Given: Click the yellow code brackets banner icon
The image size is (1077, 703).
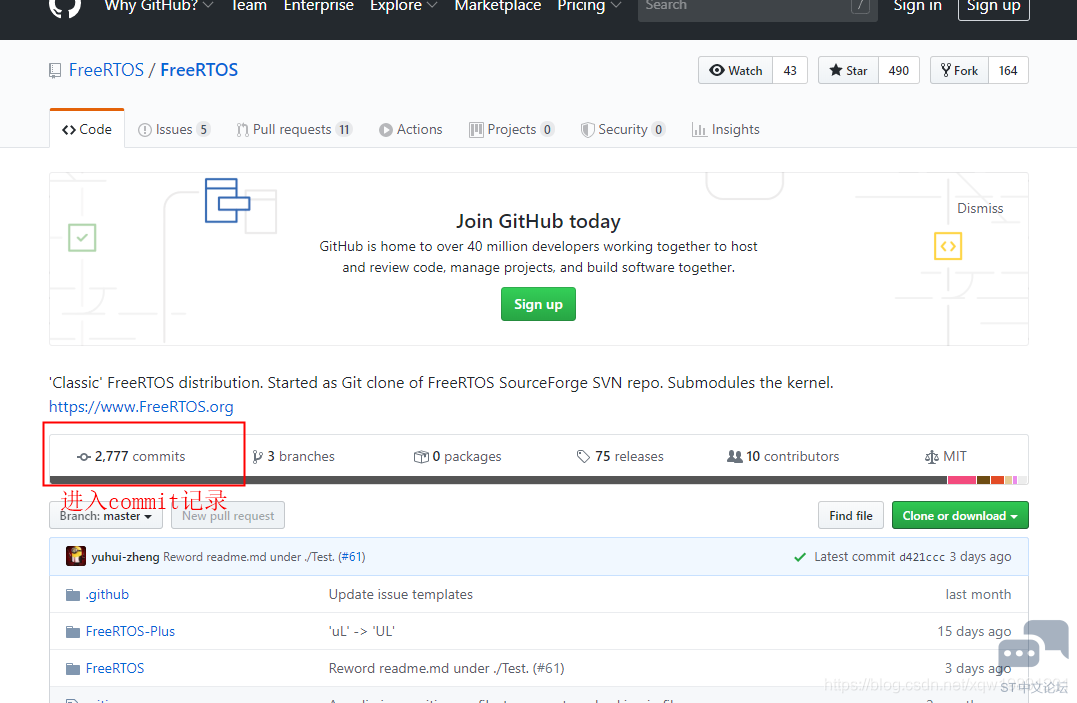Looking at the screenshot, I should click(948, 246).
